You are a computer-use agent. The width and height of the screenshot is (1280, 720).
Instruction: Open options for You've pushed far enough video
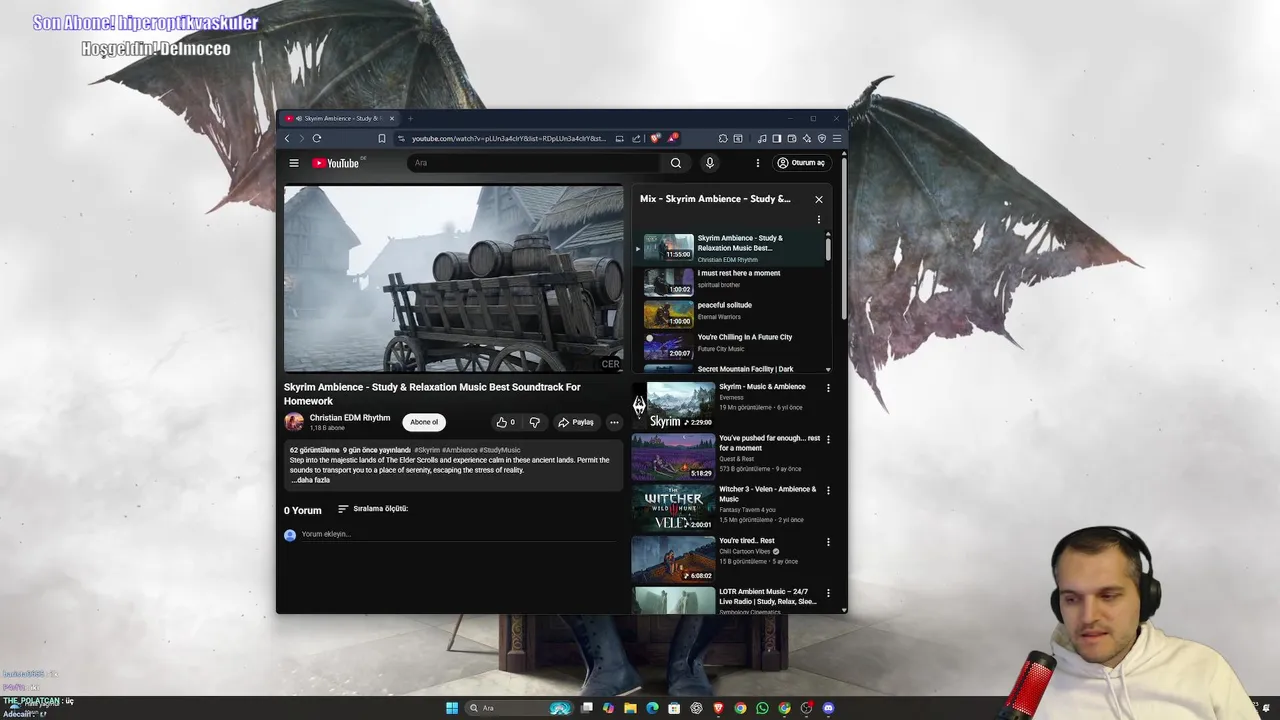click(828, 439)
